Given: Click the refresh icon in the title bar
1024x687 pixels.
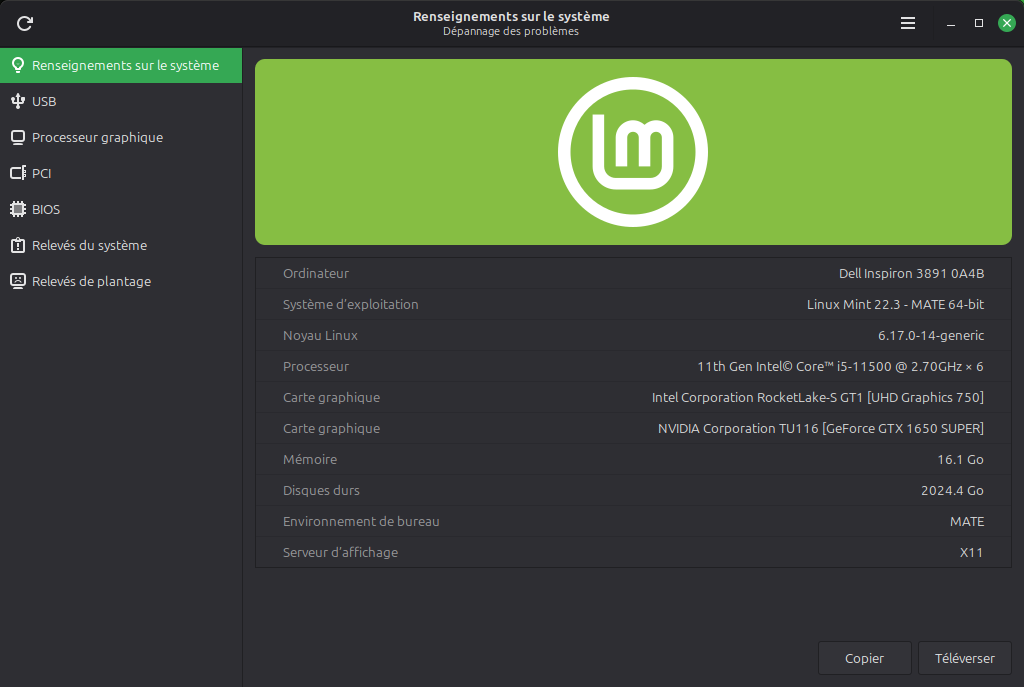Looking at the screenshot, I should 25,24.
